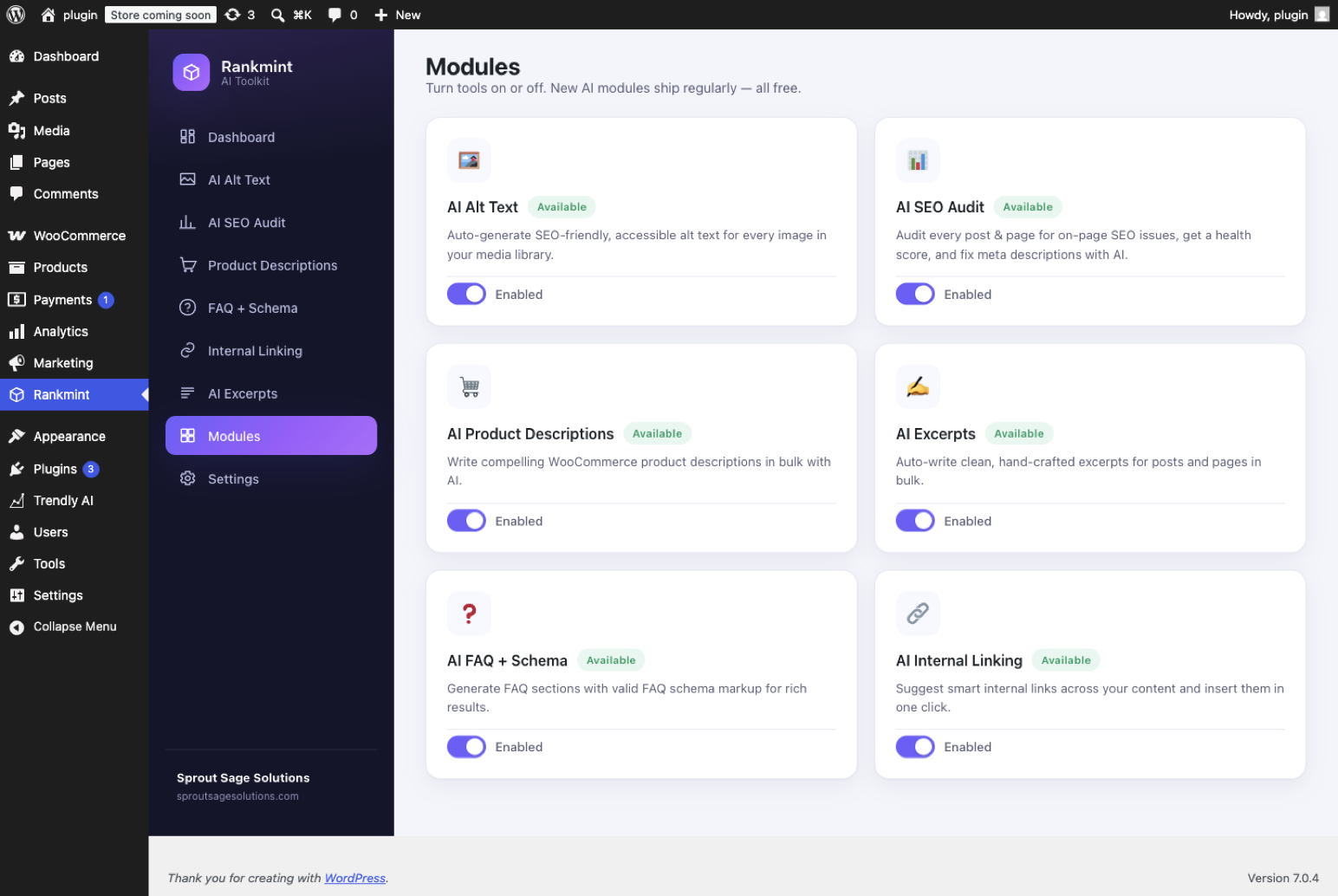Click the AI Alt Text image icon in sidebar
The width and height of the screenshot is (1338, 896).
(187, 179)
